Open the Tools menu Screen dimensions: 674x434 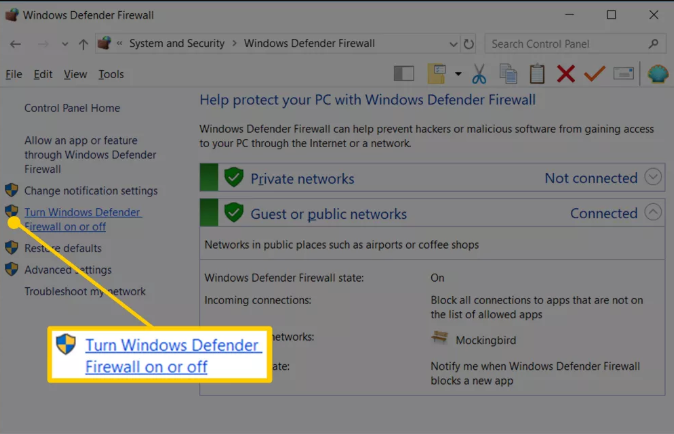tap(111, 74)
